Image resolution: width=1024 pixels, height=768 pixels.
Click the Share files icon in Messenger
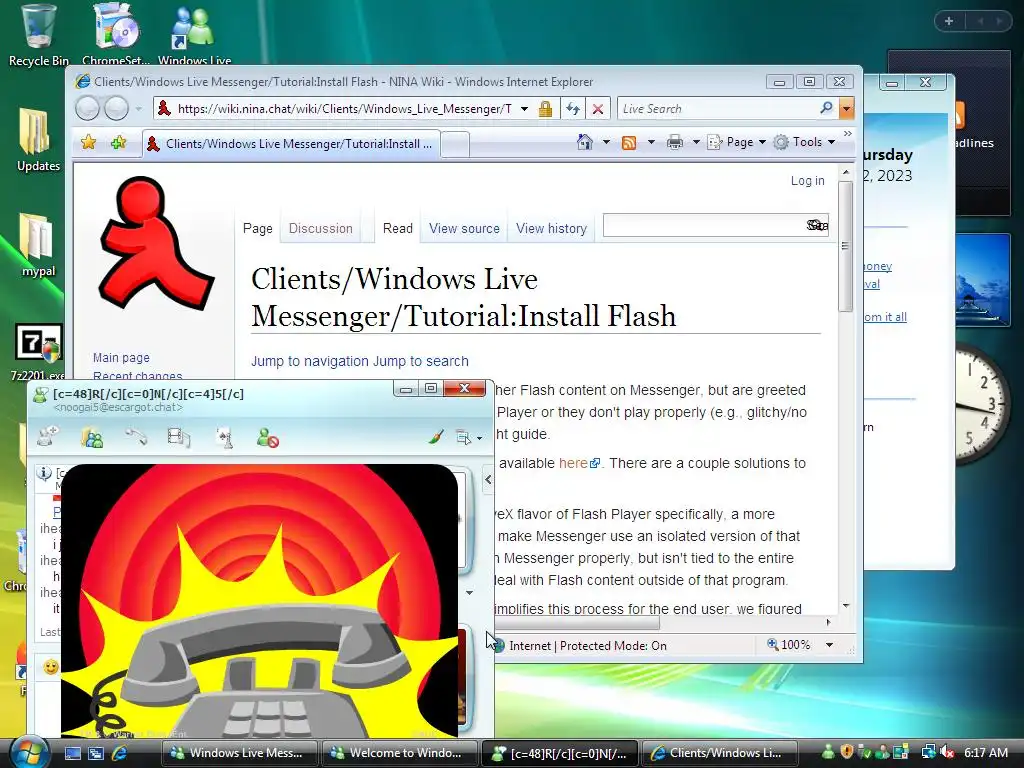click(93, 437)
